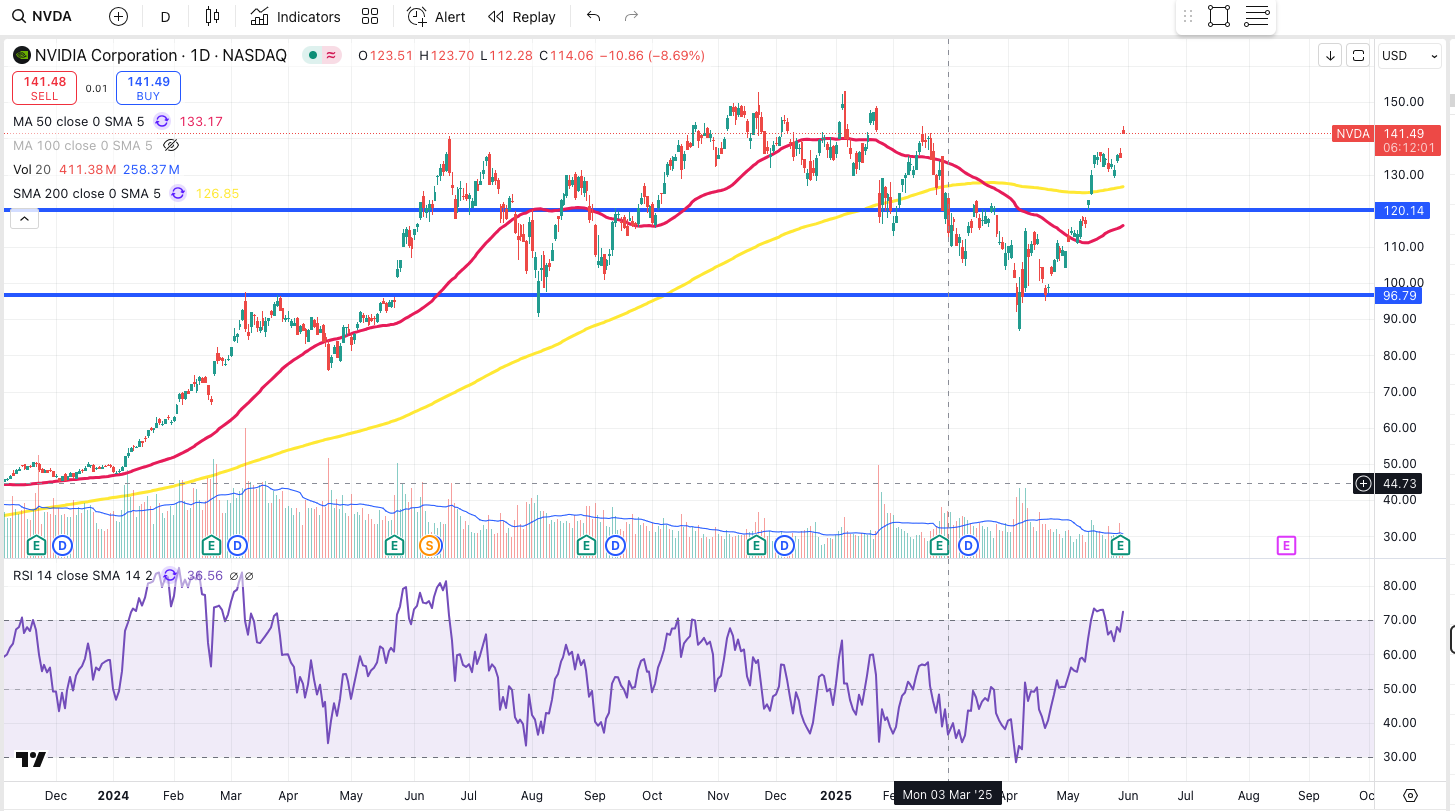Select the Vol 20 indicator legend
The image size is (1455, 811).
coord(33,169)
